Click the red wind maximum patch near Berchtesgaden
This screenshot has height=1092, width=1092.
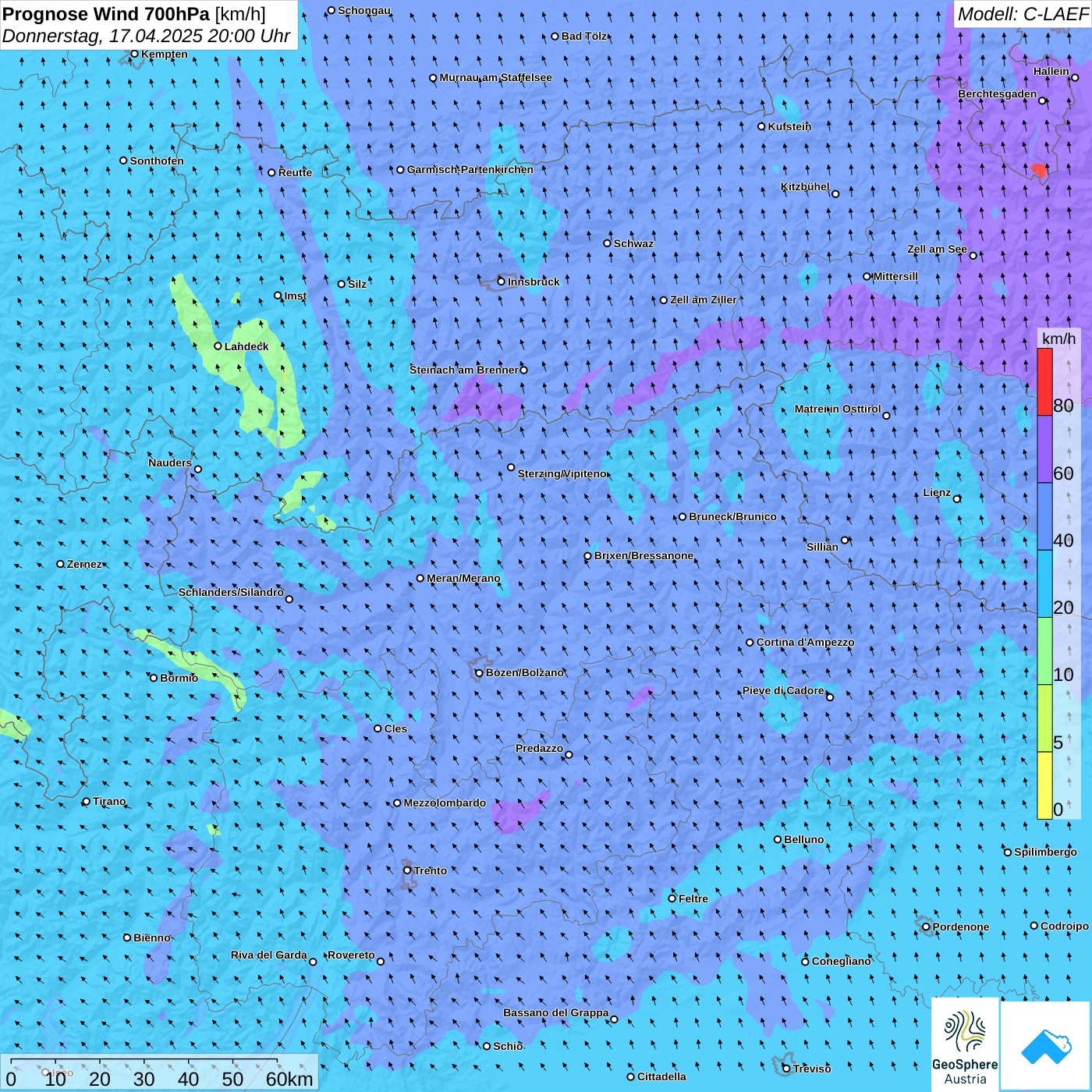coord(1038,170)
